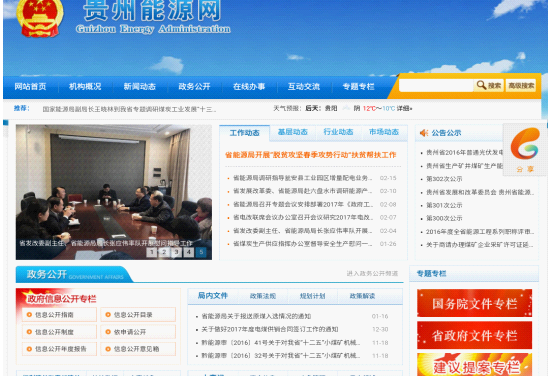Click the magnifier 搜索 search button
Viewport: 549px width, 377px height.
coord(489,85)
